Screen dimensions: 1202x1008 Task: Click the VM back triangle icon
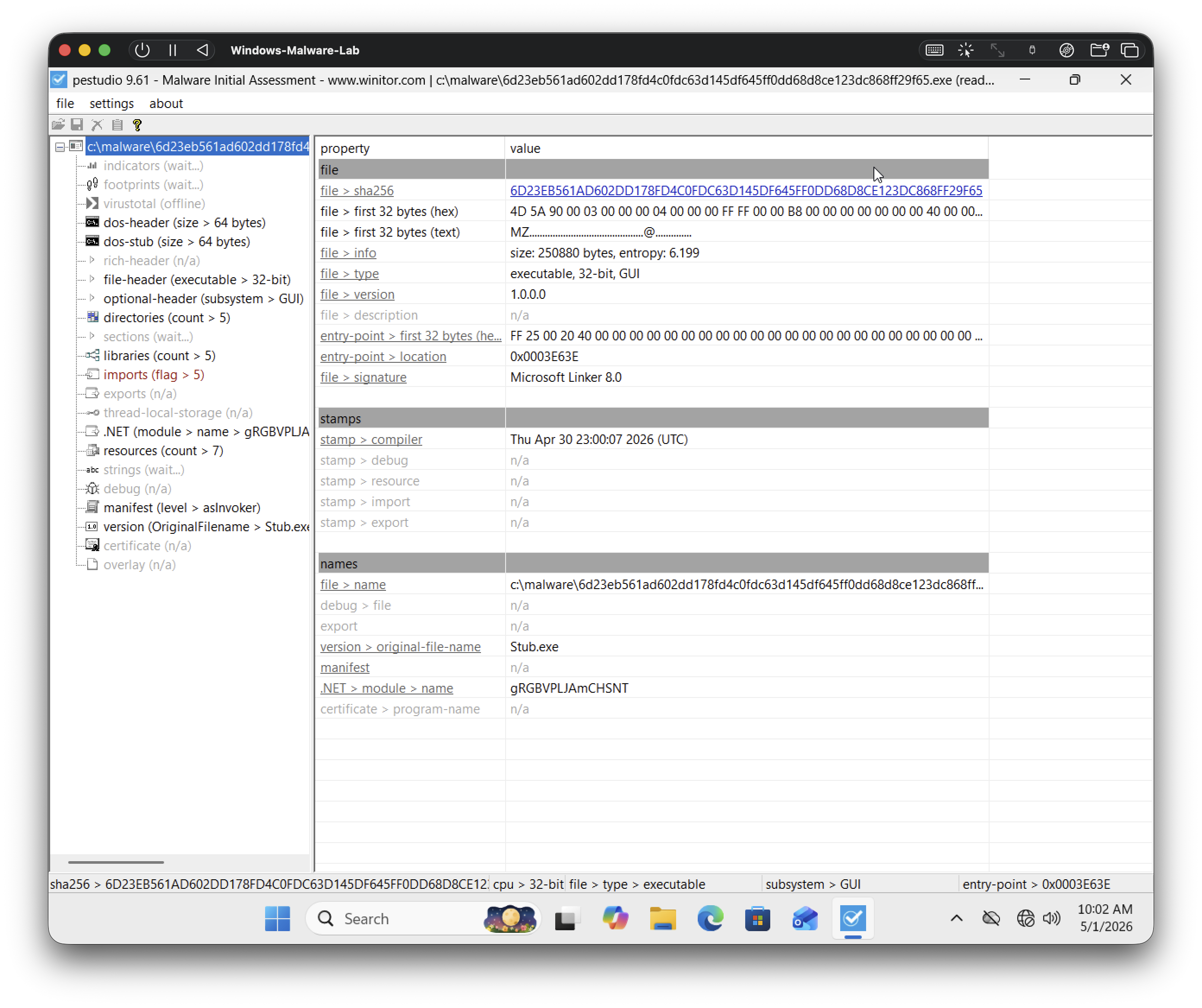point(202,51)
